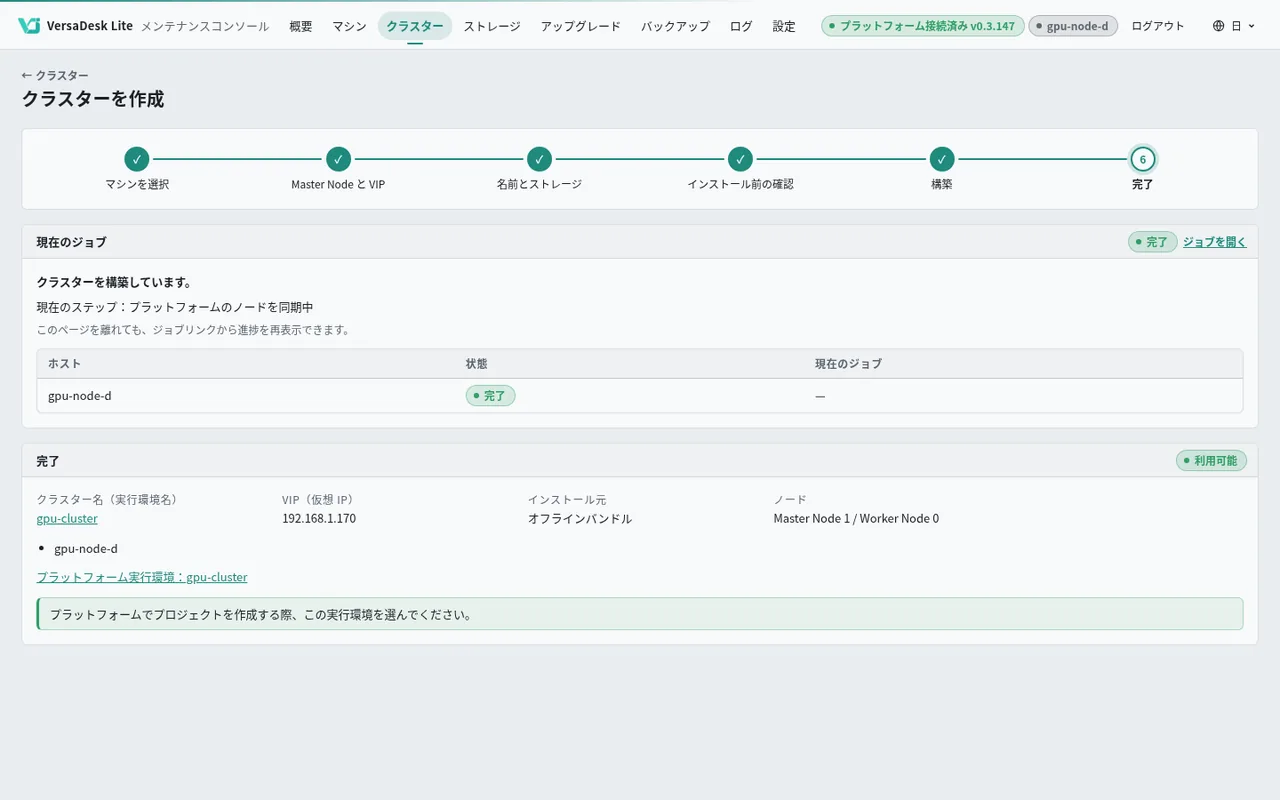Click the プラットフォーム接続済み v0.3.147 badge

click(x=923, y=26)
